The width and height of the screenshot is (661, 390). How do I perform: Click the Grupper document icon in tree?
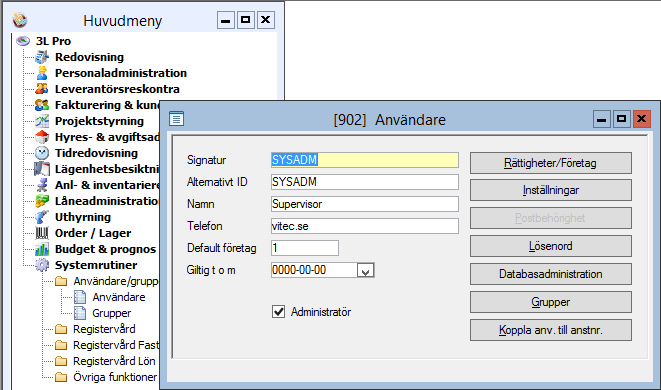(x=80, y=313)
